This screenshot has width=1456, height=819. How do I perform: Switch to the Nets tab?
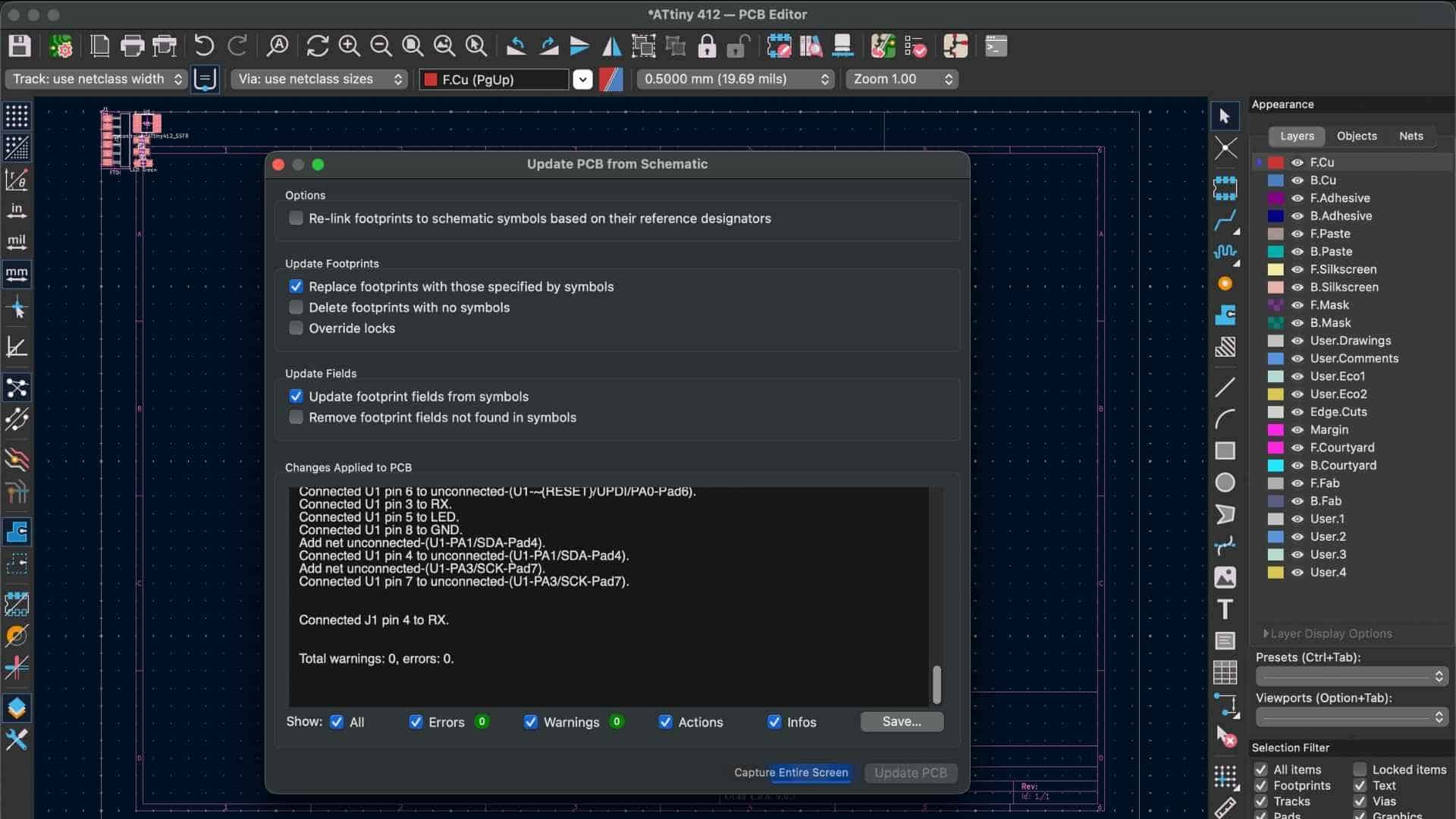click(x=1410, y=136)
